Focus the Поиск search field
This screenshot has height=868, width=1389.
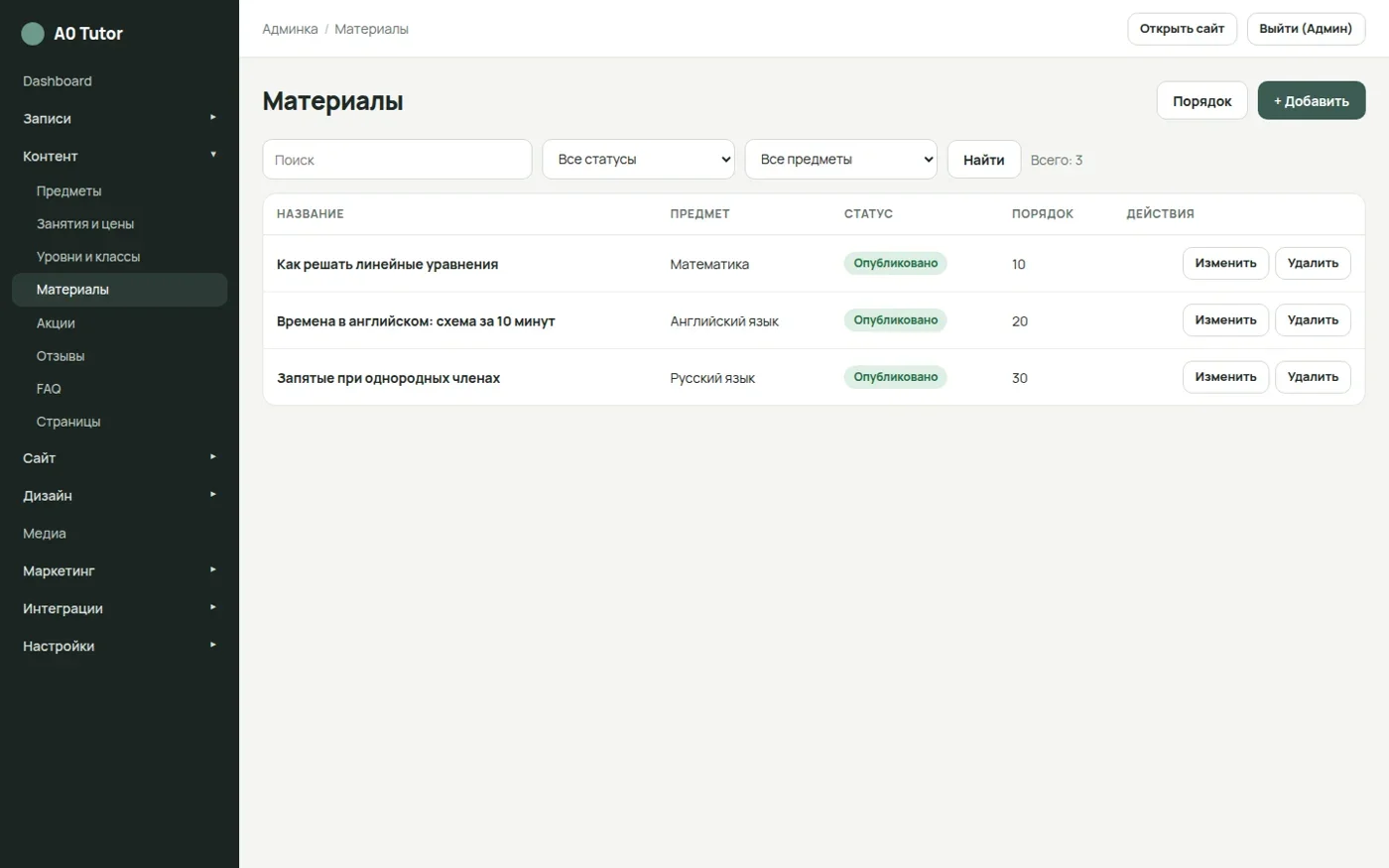(397, 160)
